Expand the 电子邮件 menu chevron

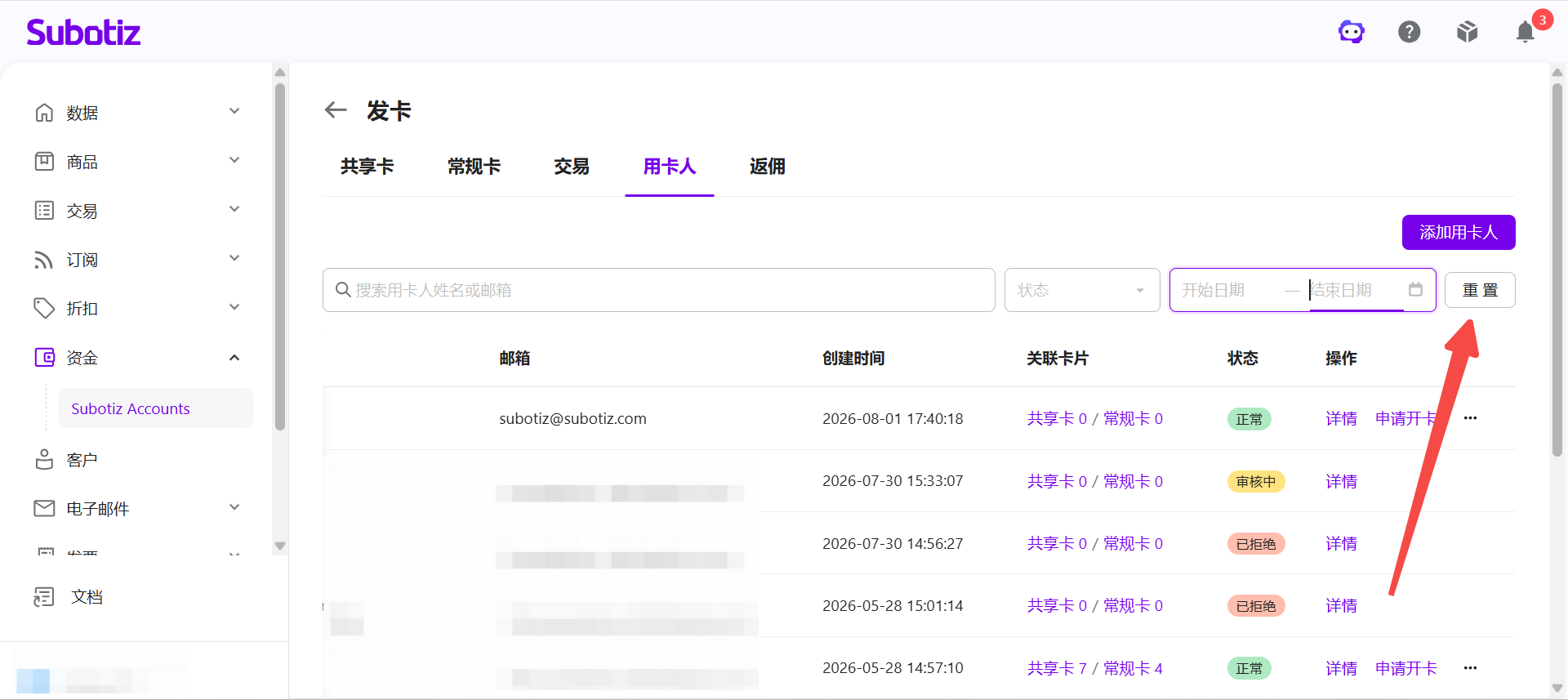234,507
